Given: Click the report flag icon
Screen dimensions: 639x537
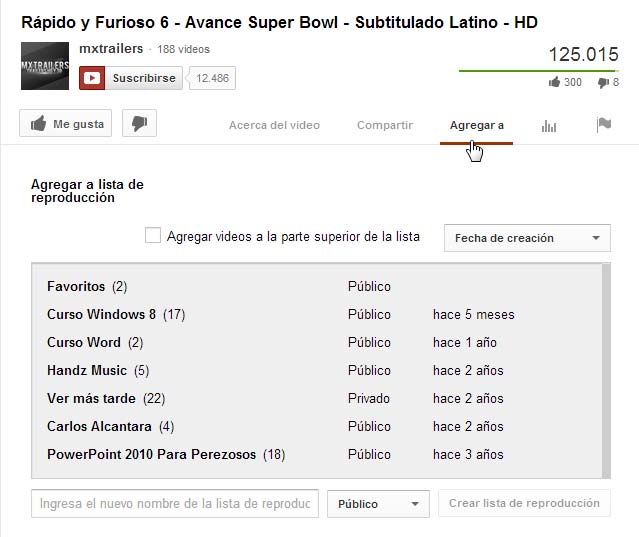Looking at the screenshot, I should coord(603,125).
